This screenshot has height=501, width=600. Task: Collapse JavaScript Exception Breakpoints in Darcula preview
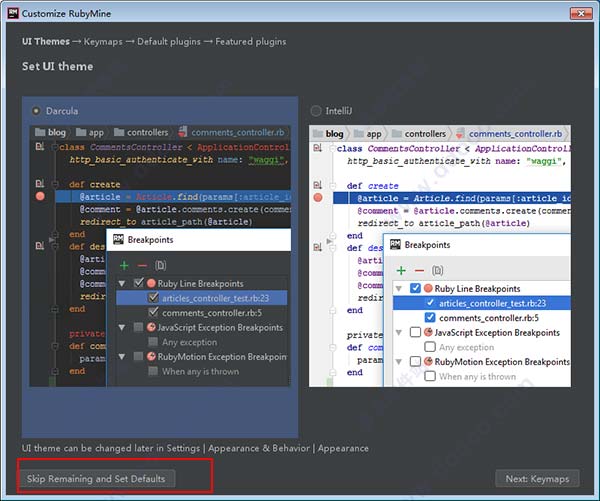point(122,328)
